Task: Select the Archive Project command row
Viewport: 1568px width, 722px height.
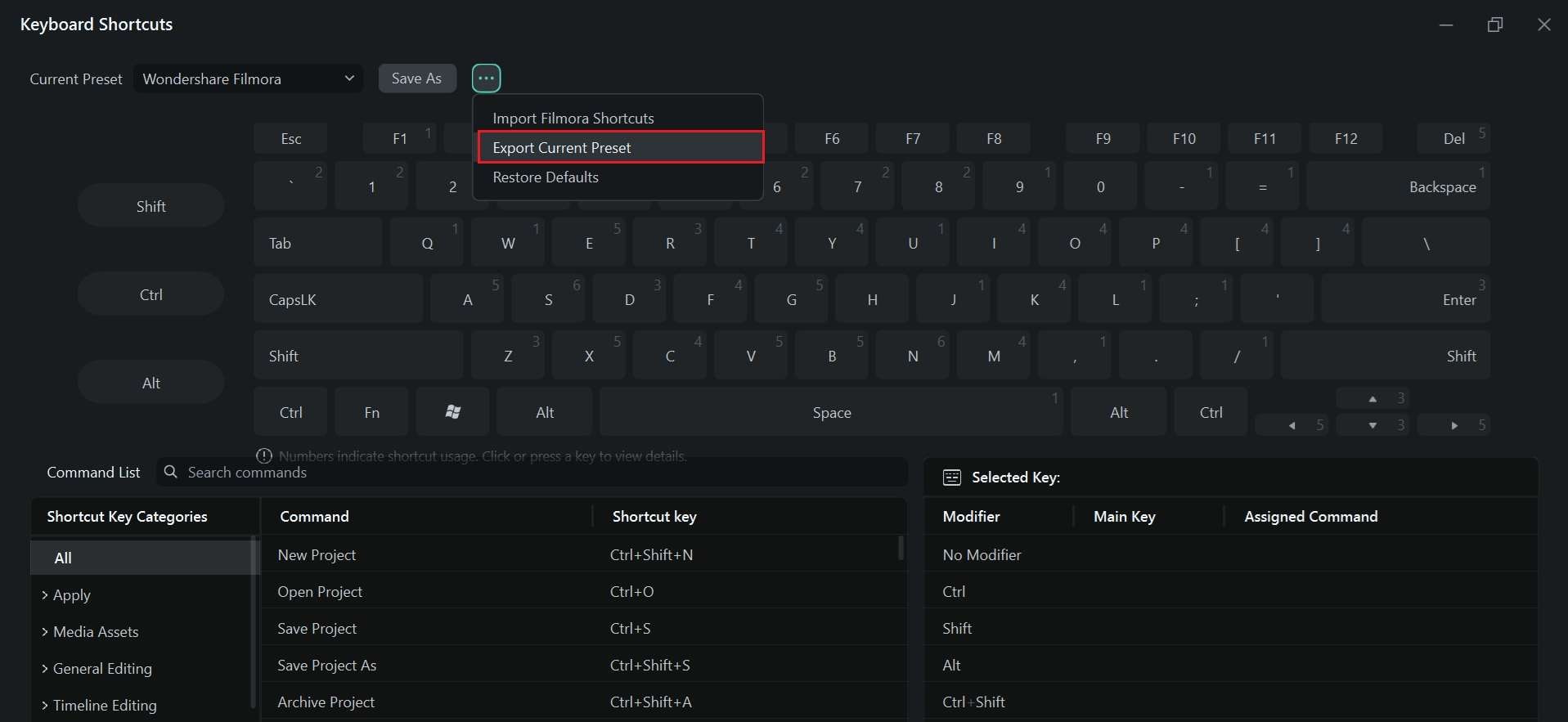Action: point(582,702)
